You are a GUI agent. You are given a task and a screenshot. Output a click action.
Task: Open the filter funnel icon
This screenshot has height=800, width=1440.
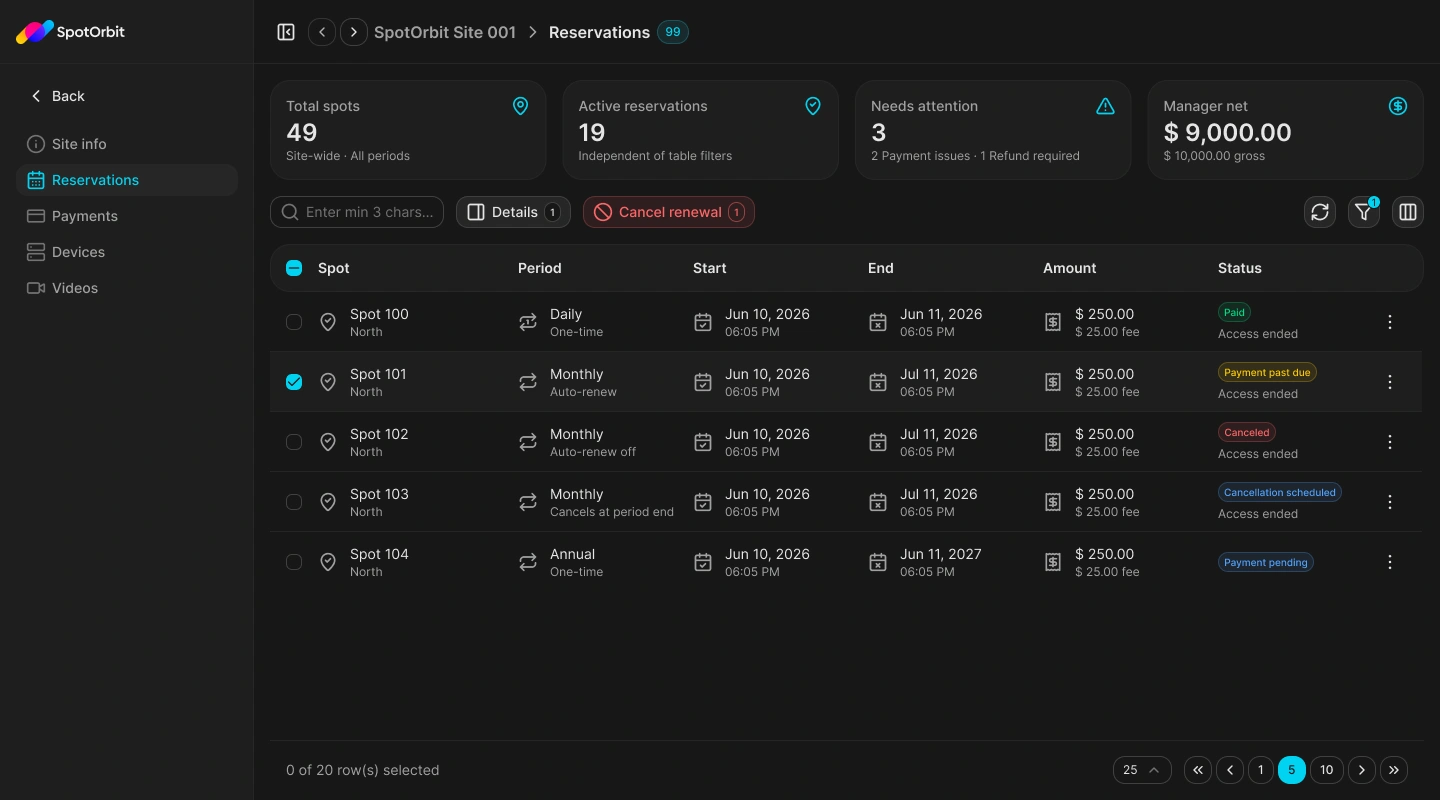click(1364, 212)
